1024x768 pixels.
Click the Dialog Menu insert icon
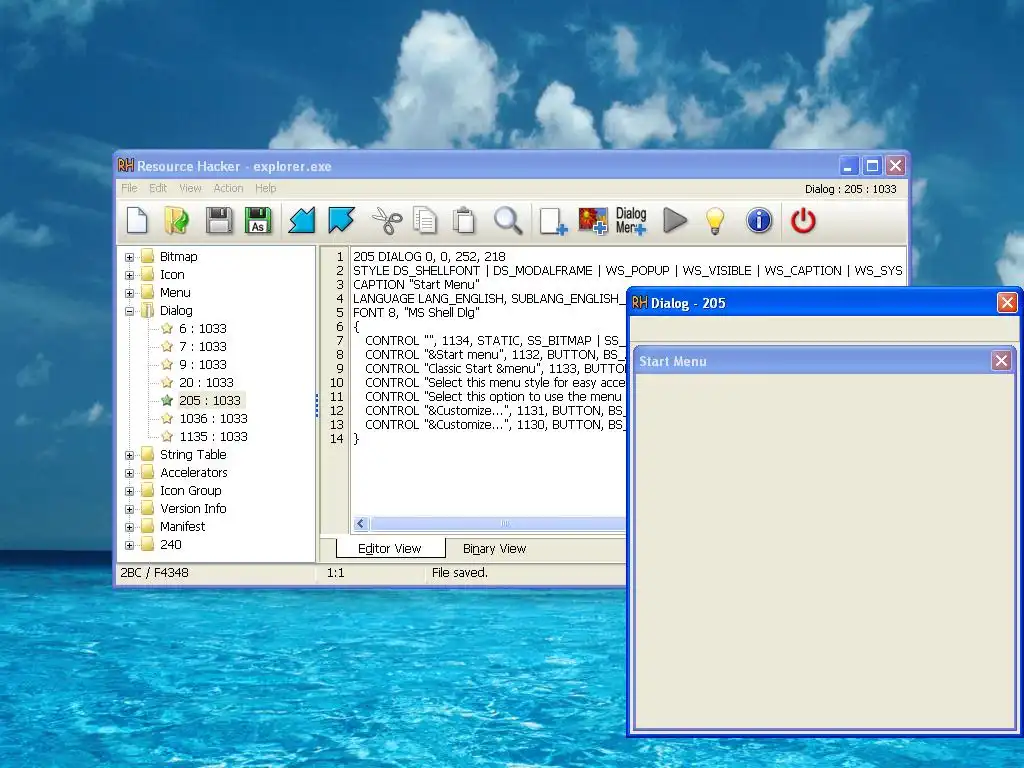(x=631, y=221)
